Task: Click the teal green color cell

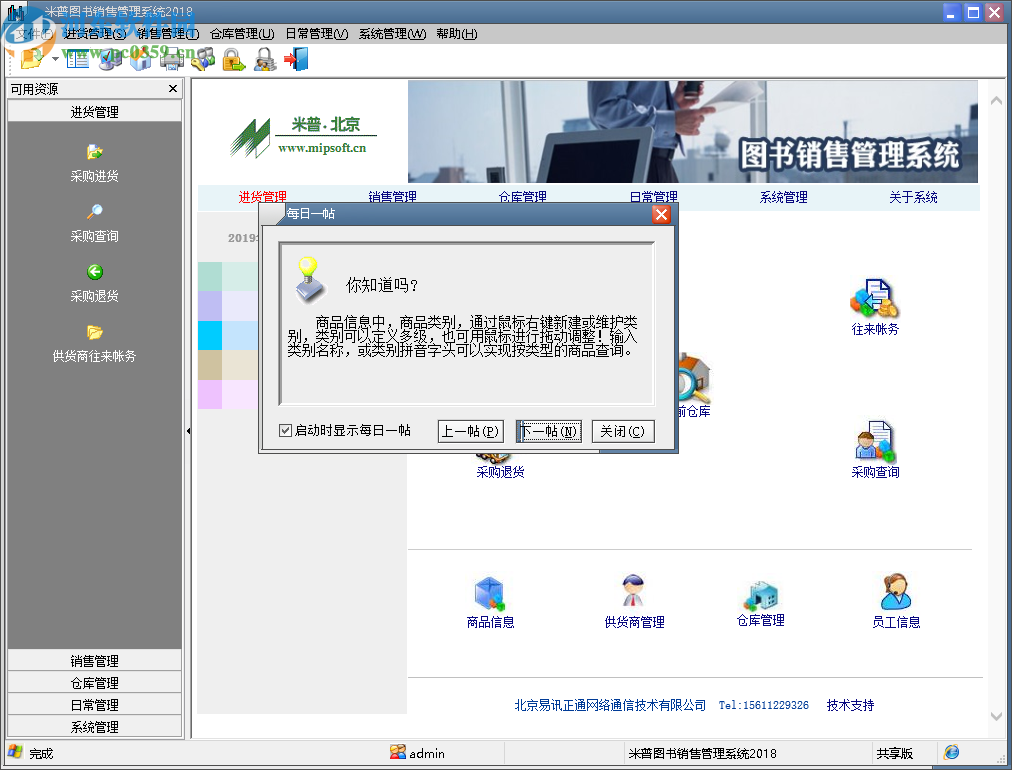Action: click(210, 276)
